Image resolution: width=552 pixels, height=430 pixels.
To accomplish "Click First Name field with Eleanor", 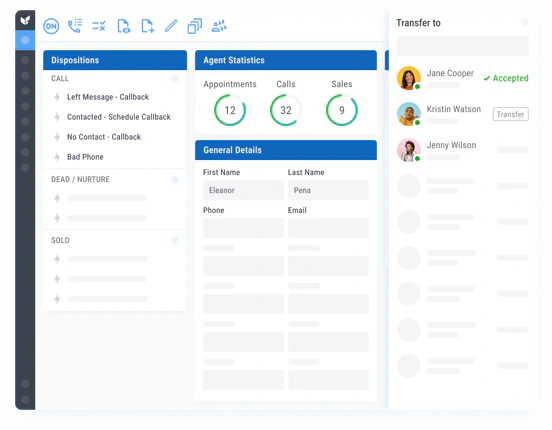I will pos(243,190).
